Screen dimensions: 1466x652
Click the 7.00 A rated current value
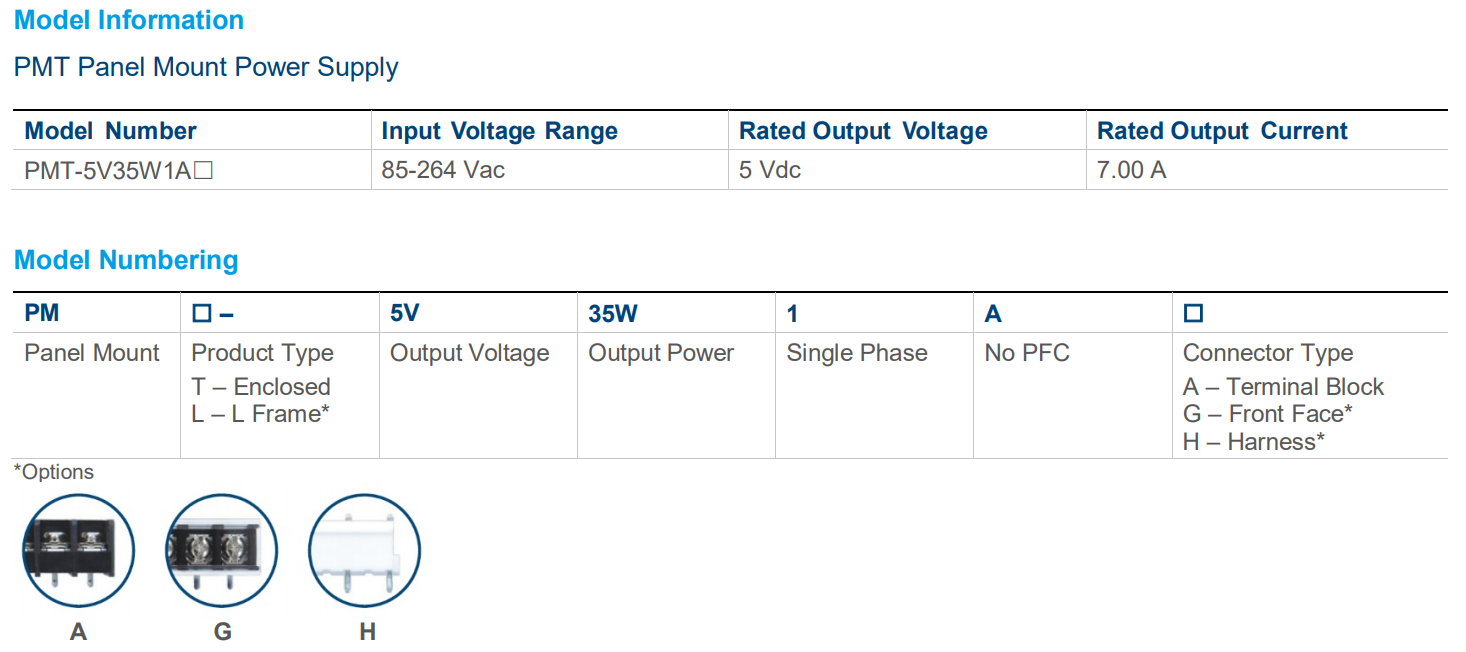point(1131,170)
